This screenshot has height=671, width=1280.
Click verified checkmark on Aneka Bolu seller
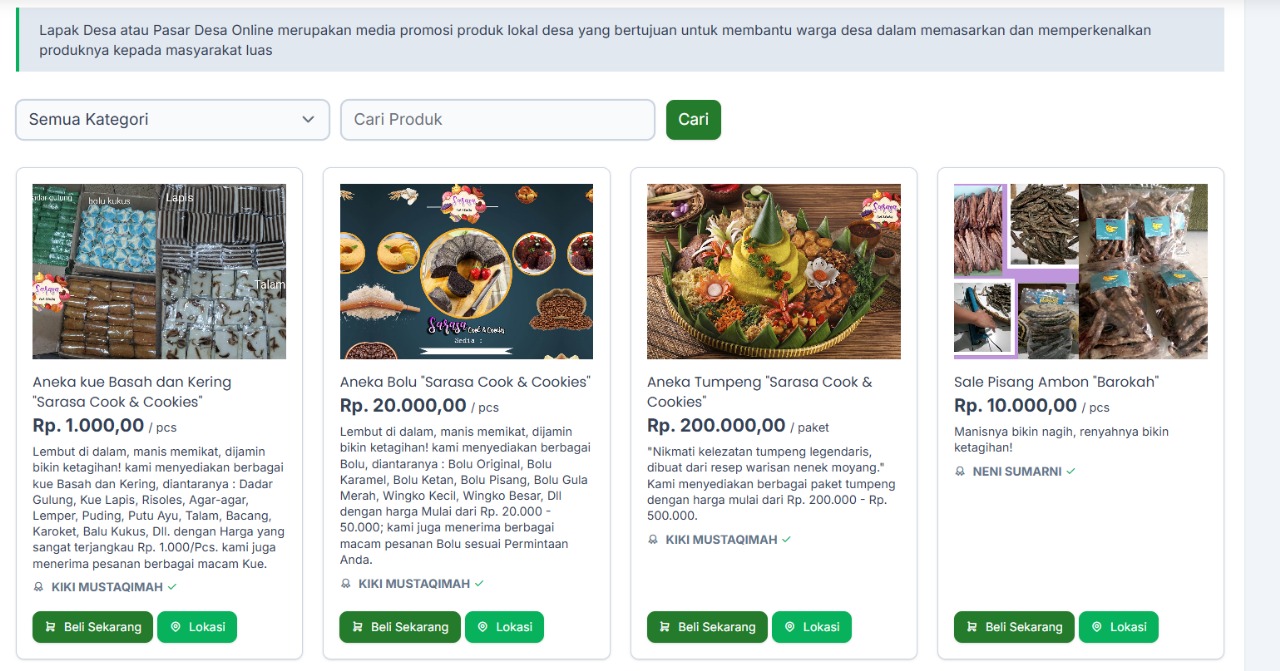(x=479, y=584)
